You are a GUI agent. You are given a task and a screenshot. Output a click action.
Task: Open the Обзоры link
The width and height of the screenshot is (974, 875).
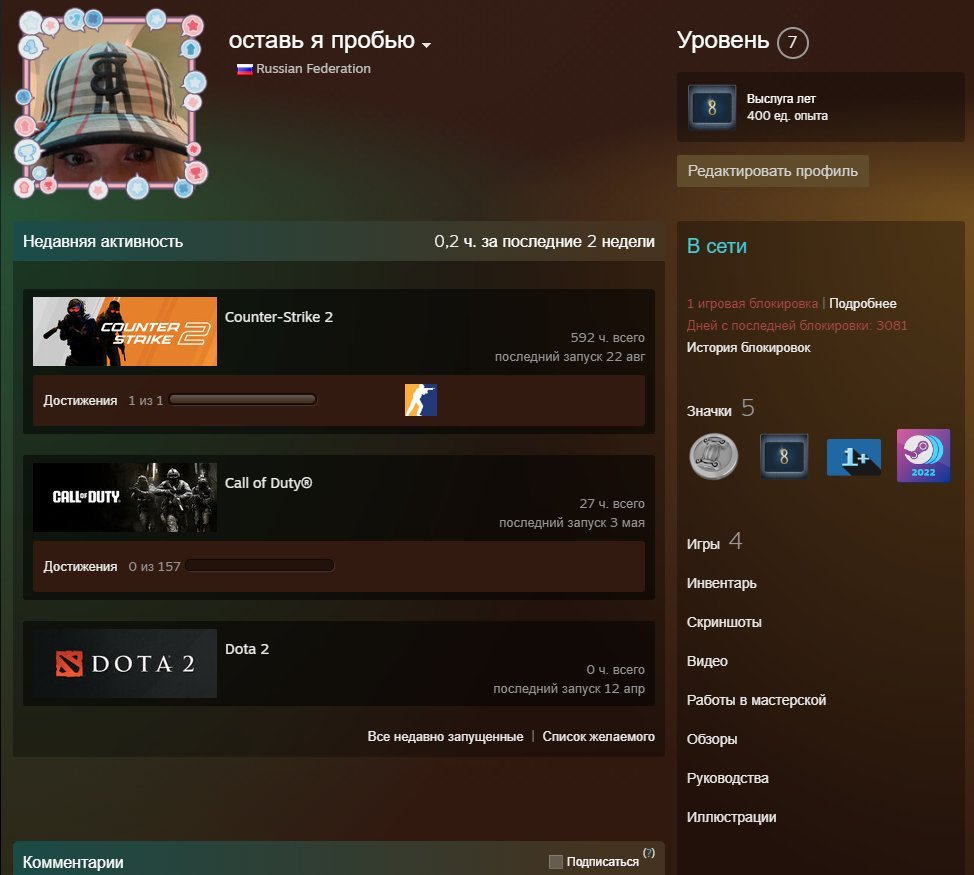pos(712,740)
